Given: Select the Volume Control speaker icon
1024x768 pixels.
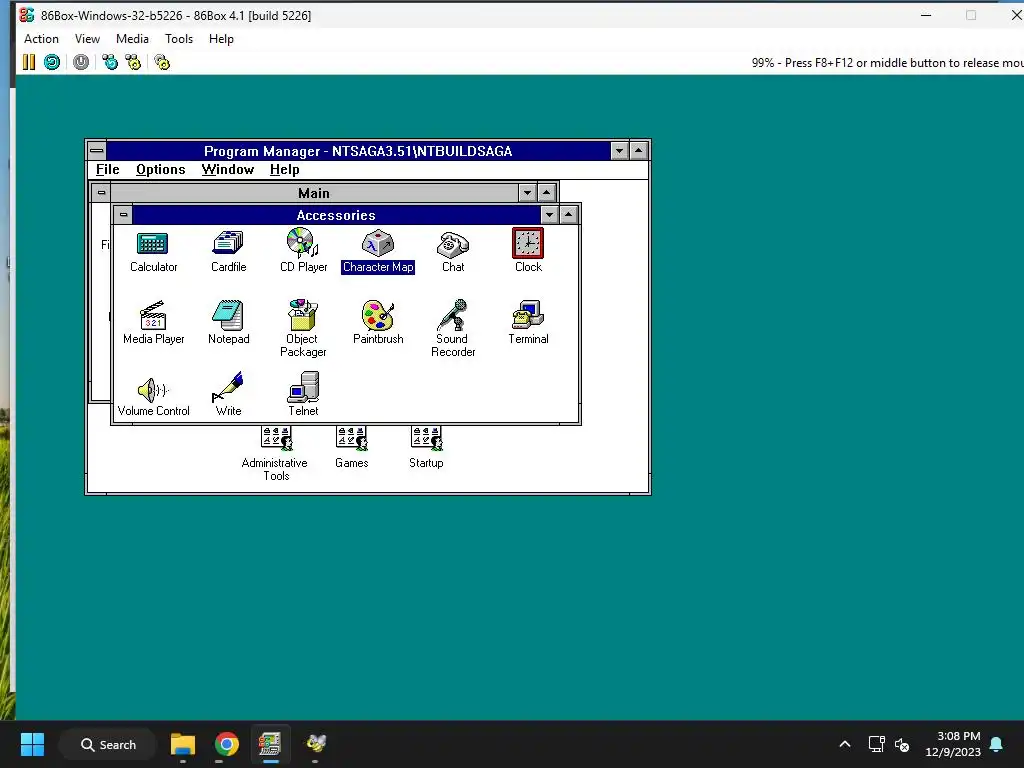Looking at the screenshot, I should coord(153,390).
